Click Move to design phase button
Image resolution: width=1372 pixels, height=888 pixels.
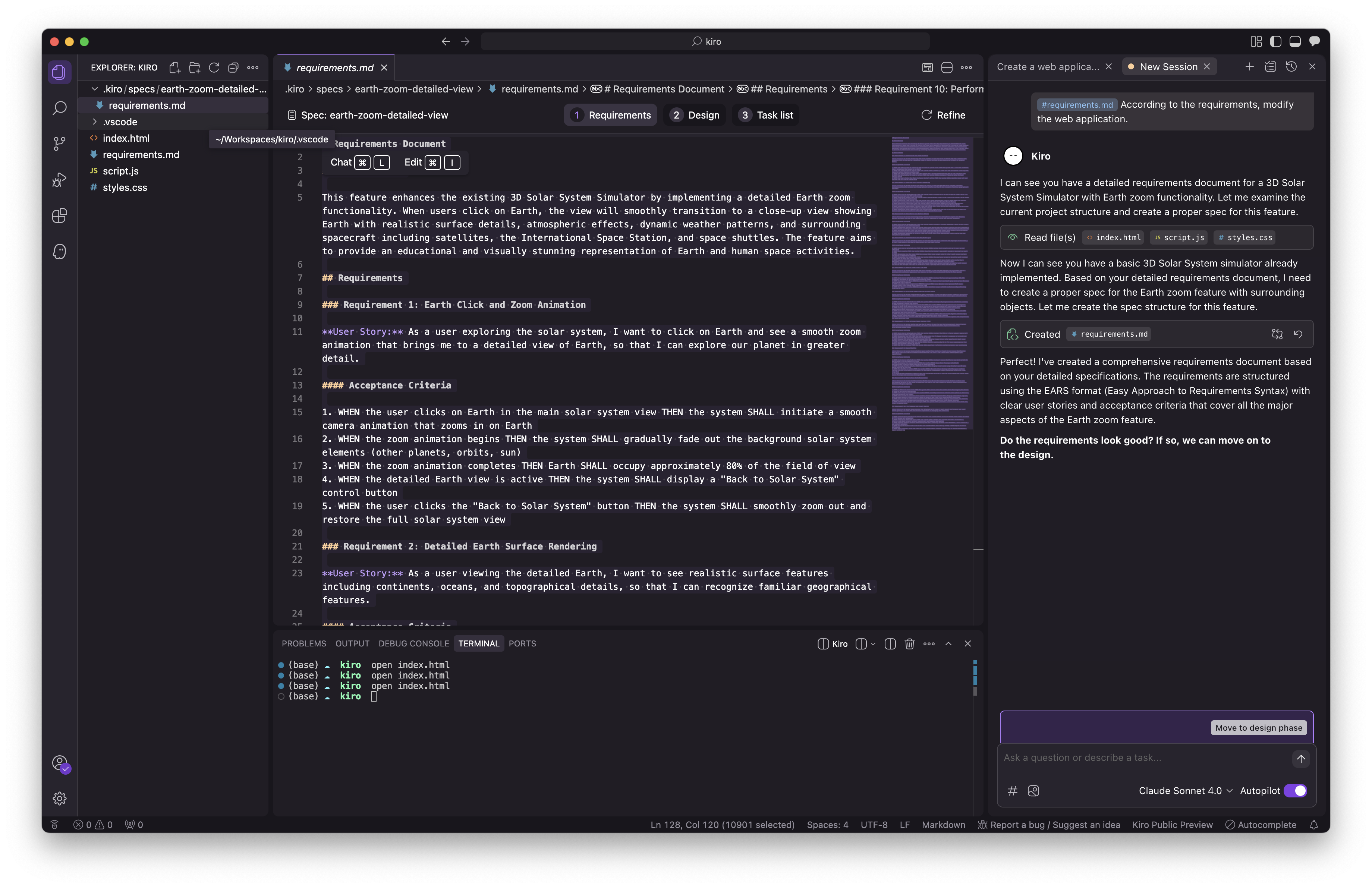tap(1259, 728)
